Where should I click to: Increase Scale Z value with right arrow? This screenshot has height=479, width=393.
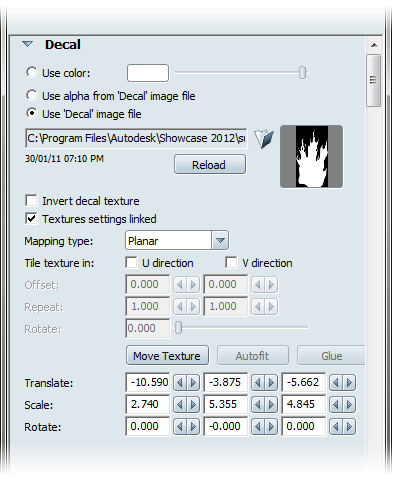click(349, 404)
